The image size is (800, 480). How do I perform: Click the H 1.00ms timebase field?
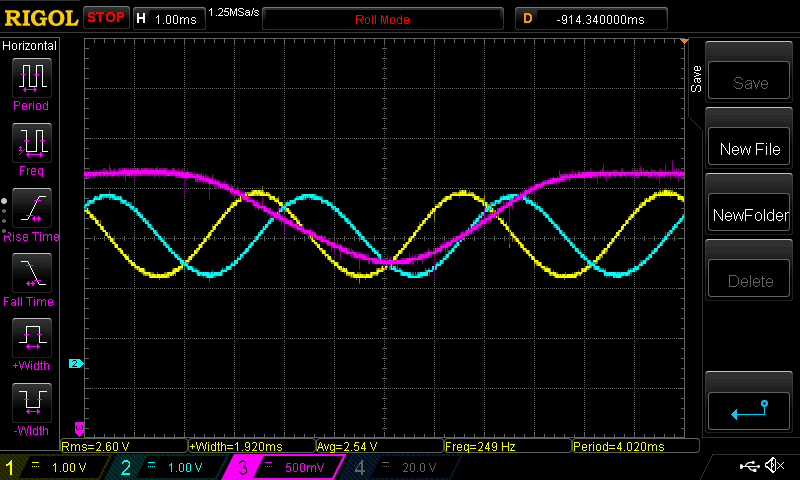pyautogui.click(x=169, y=19)
